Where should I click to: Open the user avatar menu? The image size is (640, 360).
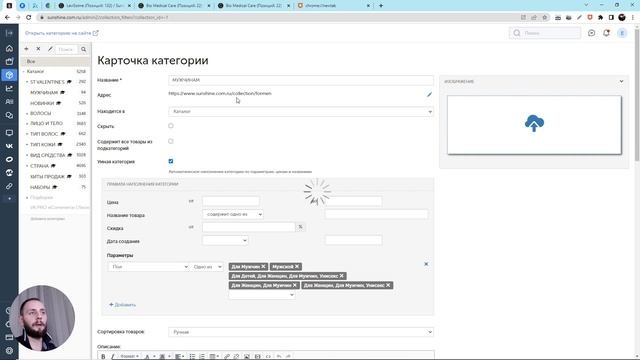click(x=622, y=33)
